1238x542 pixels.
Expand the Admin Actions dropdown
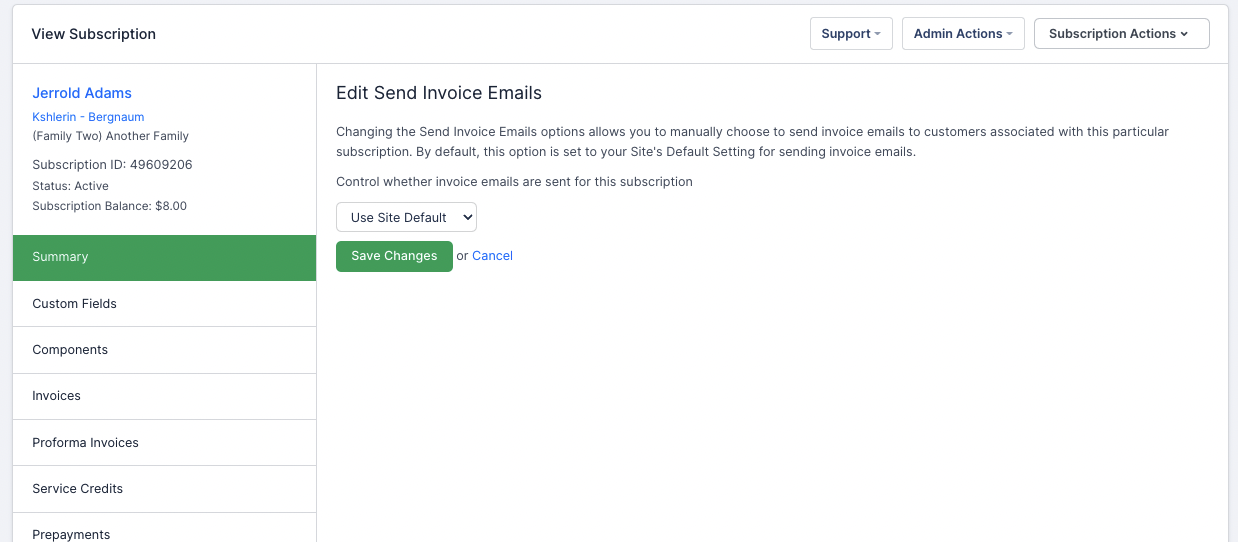(x=962, y=34)
